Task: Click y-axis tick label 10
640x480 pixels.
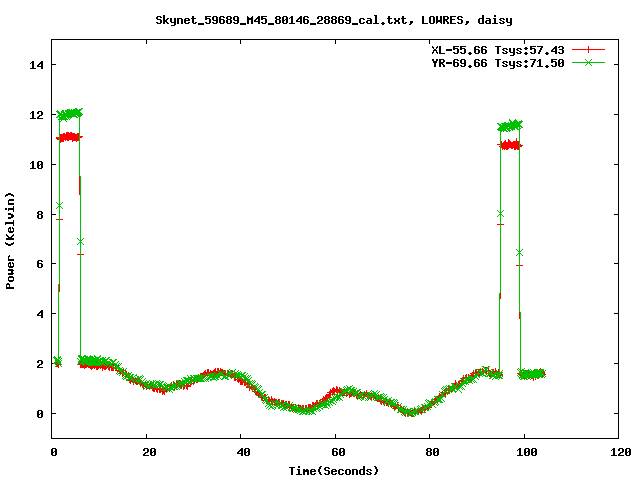Action: 36,165
